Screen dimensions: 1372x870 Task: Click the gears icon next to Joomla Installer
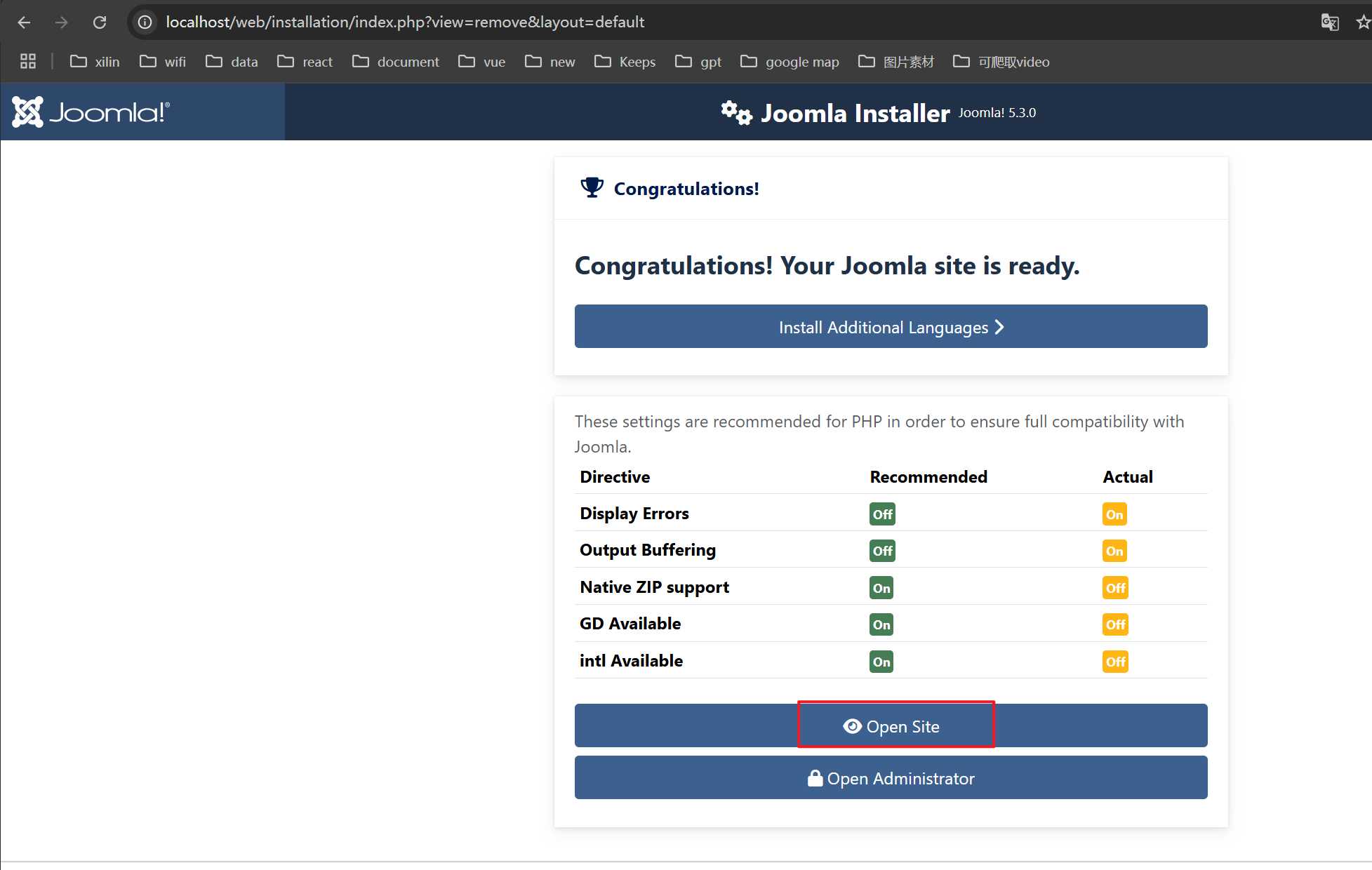pyautogui.click(x=736, y=113)
